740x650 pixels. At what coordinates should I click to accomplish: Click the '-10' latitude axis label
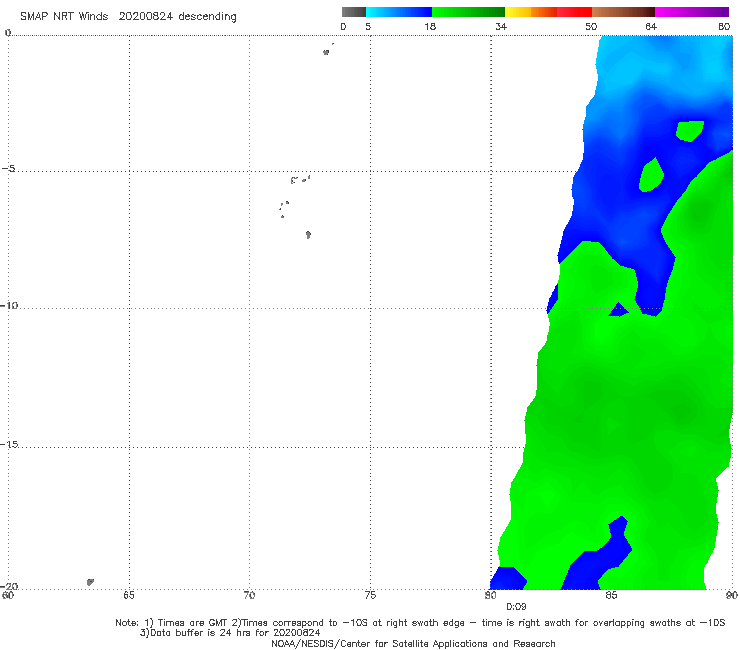pos(9,305)
